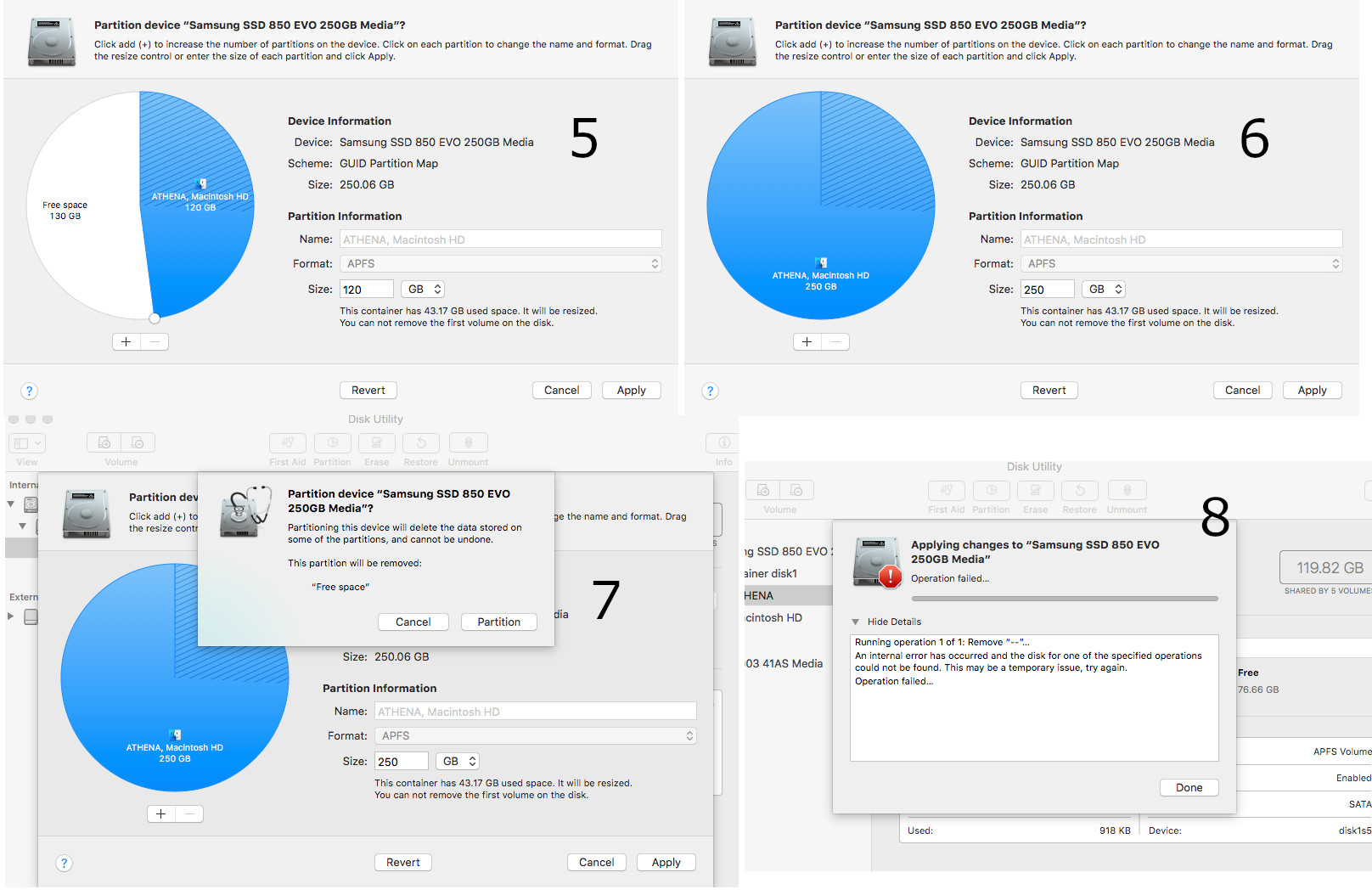Click Cancel in the Free space removal dialog
1372x895 pixels.
click(x=413, y=622)
